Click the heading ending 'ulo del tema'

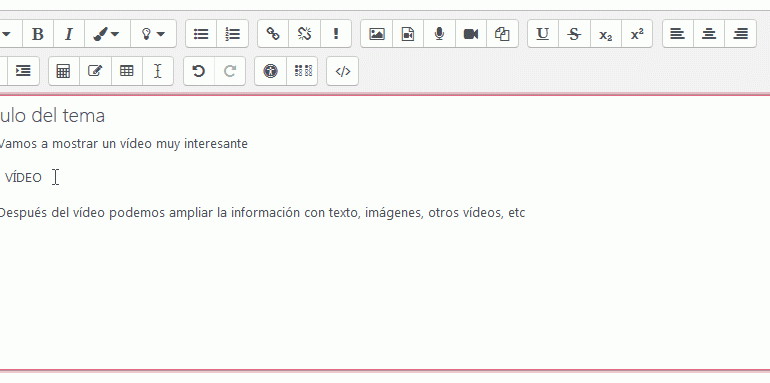pyautogui.click(x=52, y=116)
